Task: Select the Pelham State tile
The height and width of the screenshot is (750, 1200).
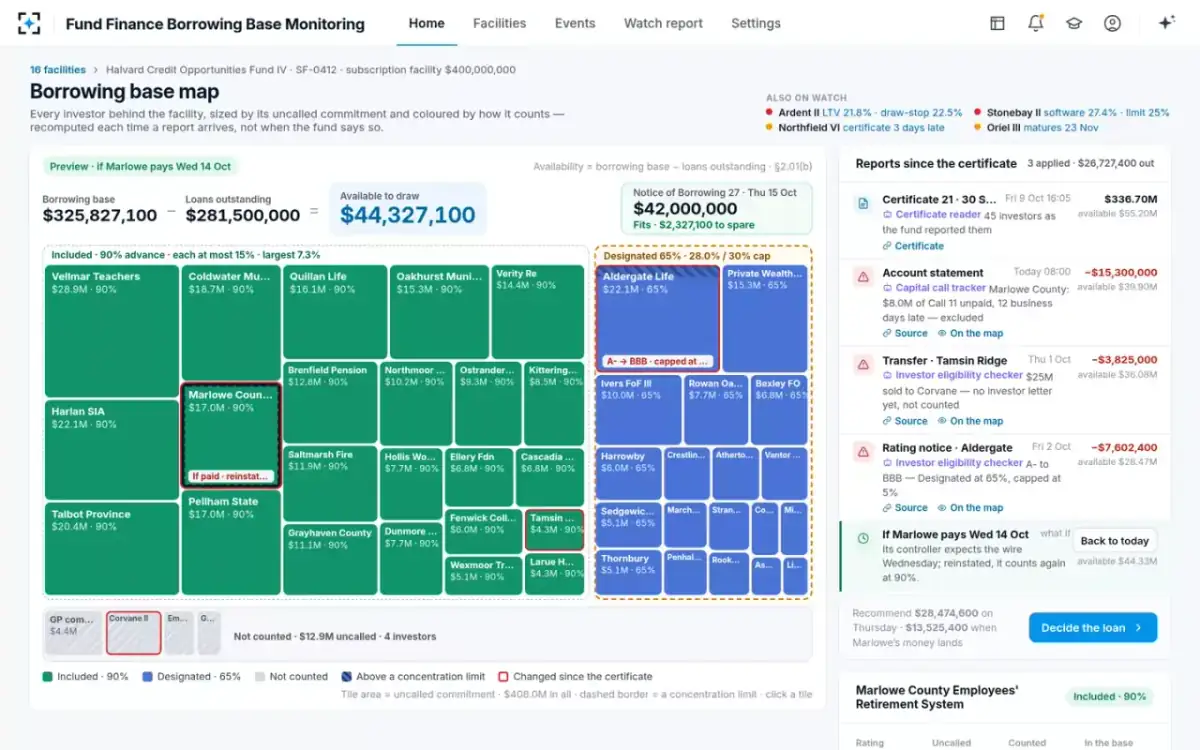Action: tap(231, 543)
